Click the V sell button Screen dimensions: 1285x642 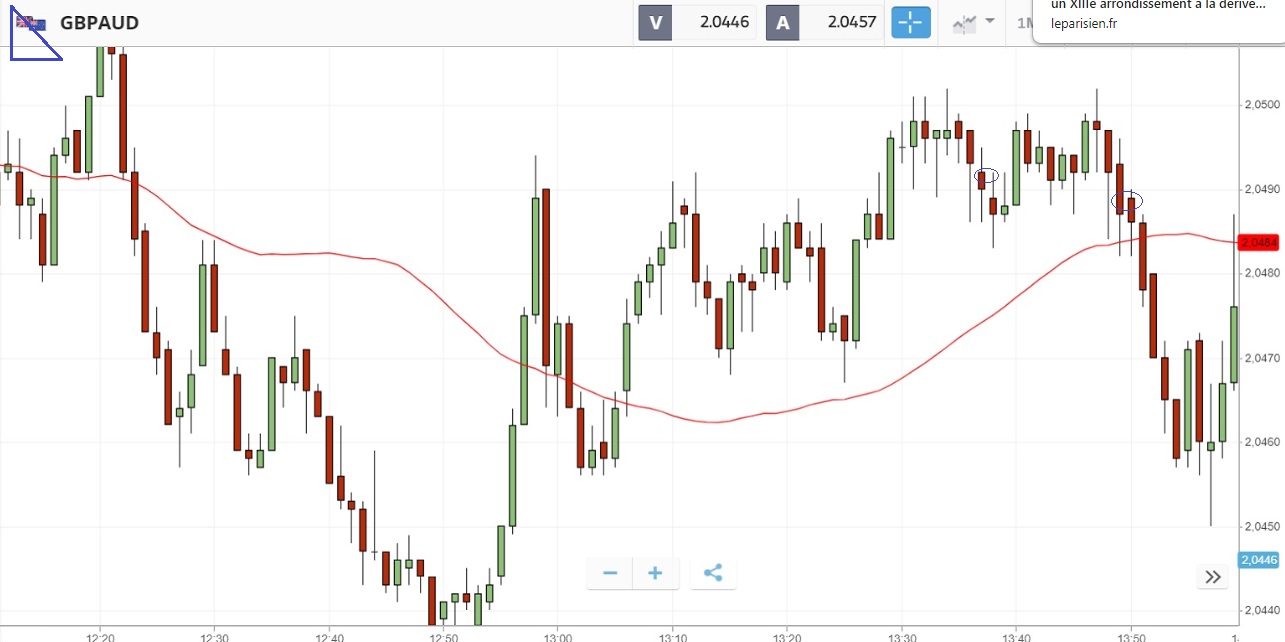pos(656,23)
